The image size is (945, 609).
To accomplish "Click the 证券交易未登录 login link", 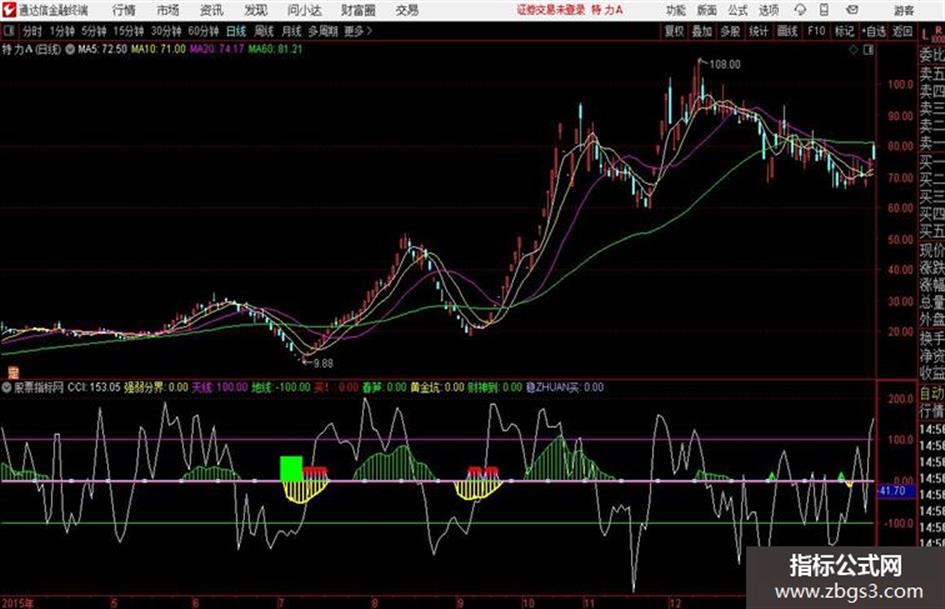I will click(551, 10).
